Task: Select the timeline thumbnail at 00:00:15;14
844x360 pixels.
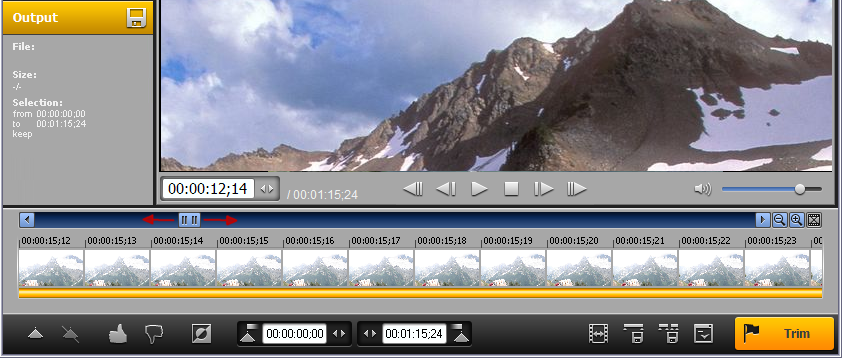Action: 184,267
